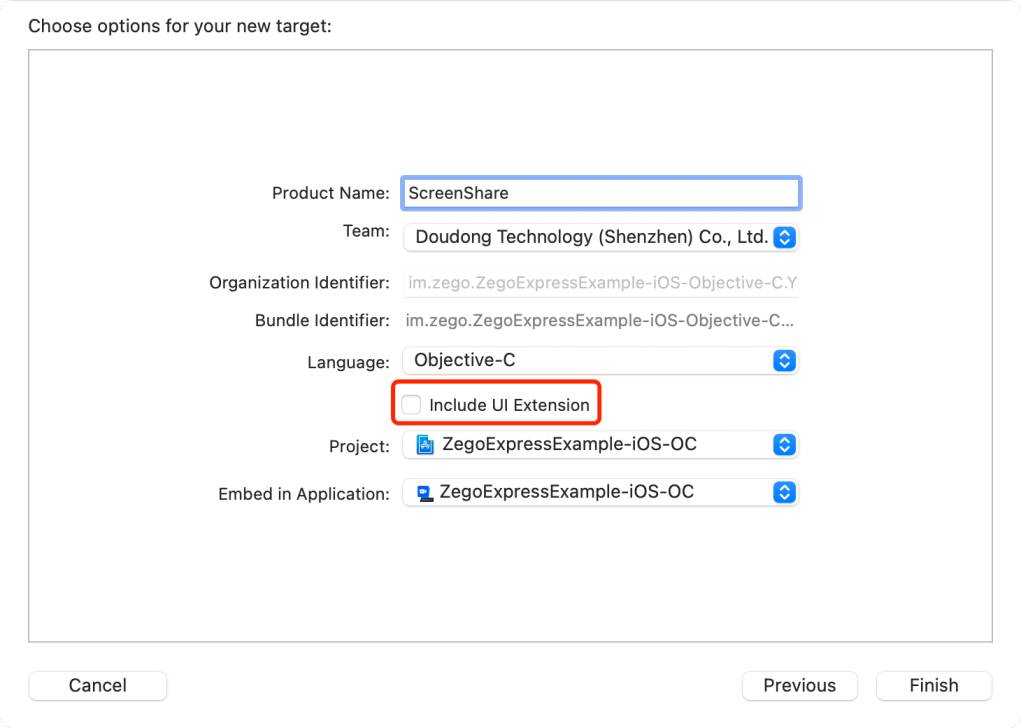Click the chevron icon on the Project dropdown
This screenshot has height=728, width=1021.
(786, 444)
